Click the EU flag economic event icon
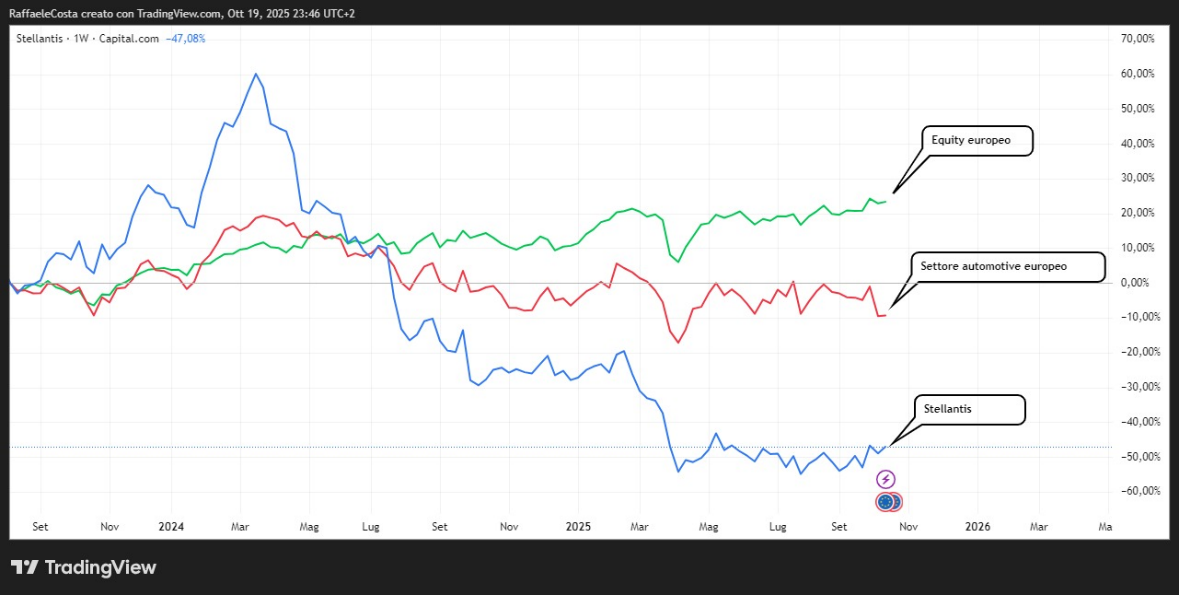1179x595 pixels. tap(888, 502)
